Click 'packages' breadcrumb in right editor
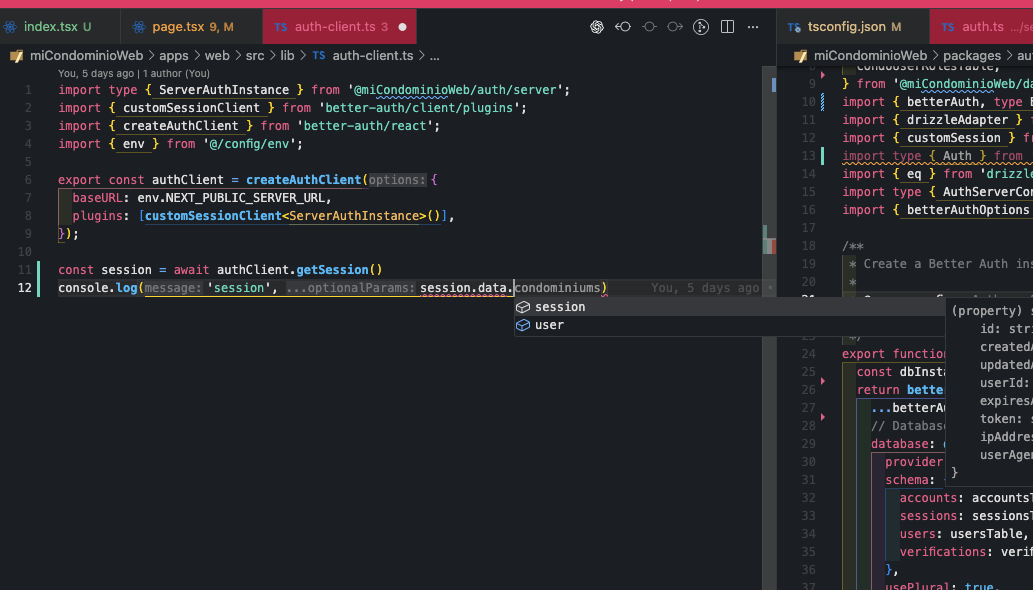 [x=972, y=56]
